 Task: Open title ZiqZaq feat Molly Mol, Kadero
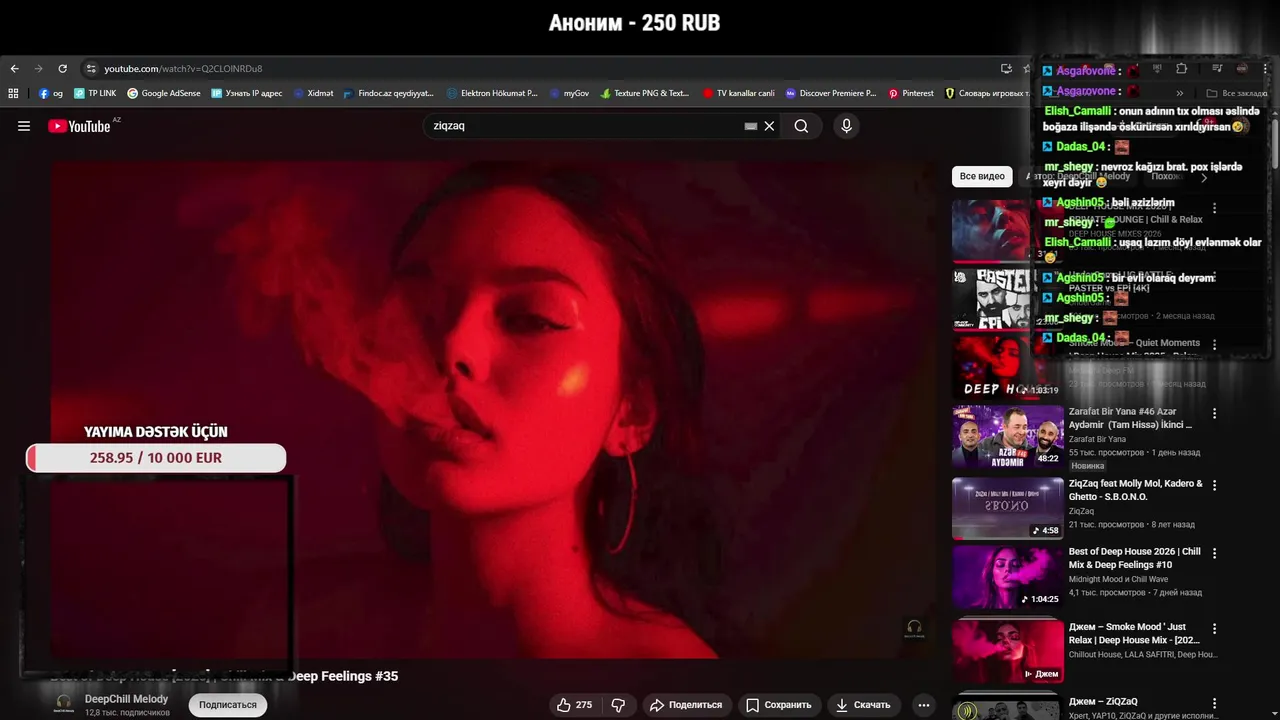pyautogui.click(x=1136, y=490)
